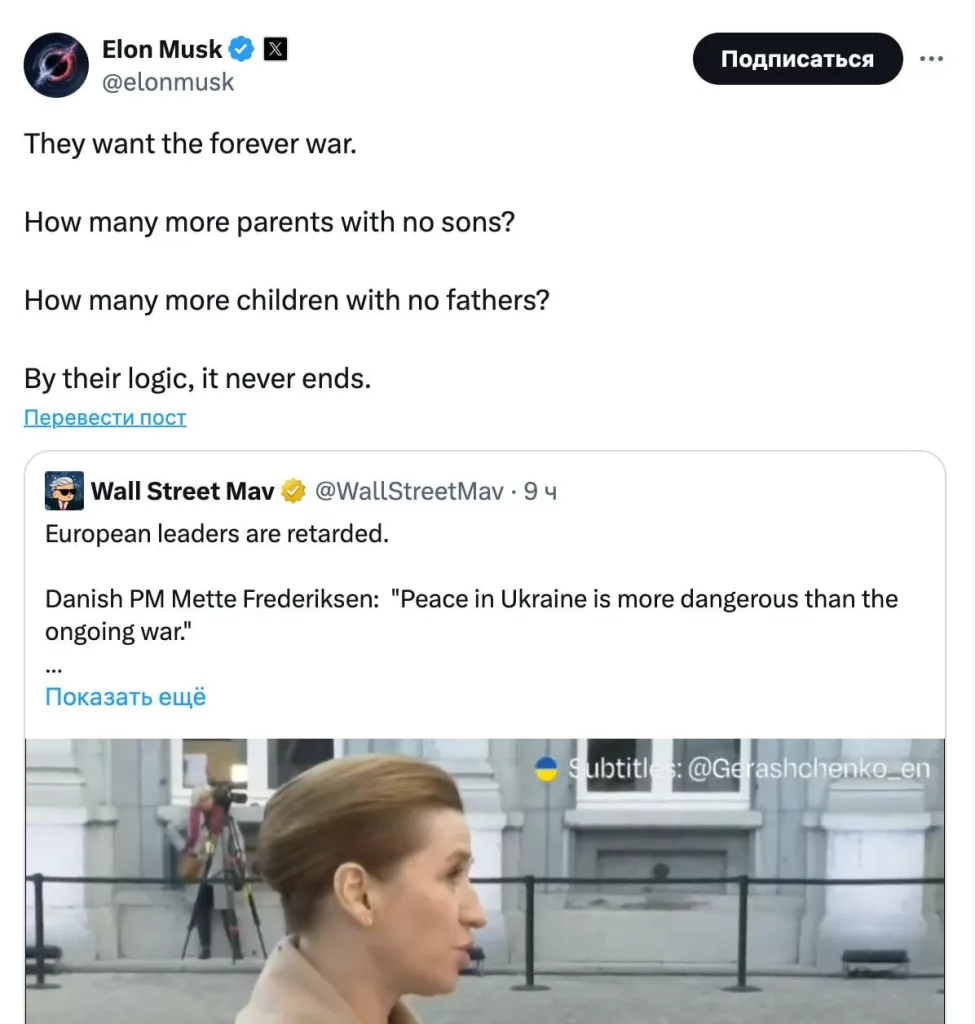Viewport: 975px width, 1024px height.
Task: Click the 'By their logic' tweet line
Action: 198,379
